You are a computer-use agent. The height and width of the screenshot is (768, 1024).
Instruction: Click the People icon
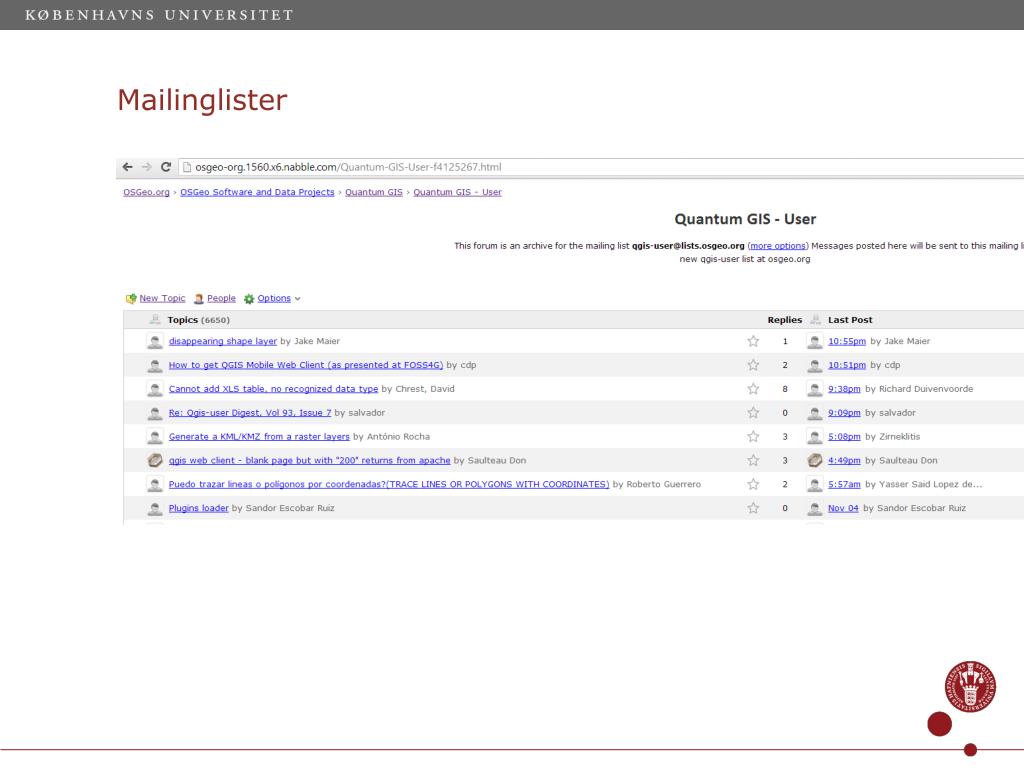click(x=199, y=298)
